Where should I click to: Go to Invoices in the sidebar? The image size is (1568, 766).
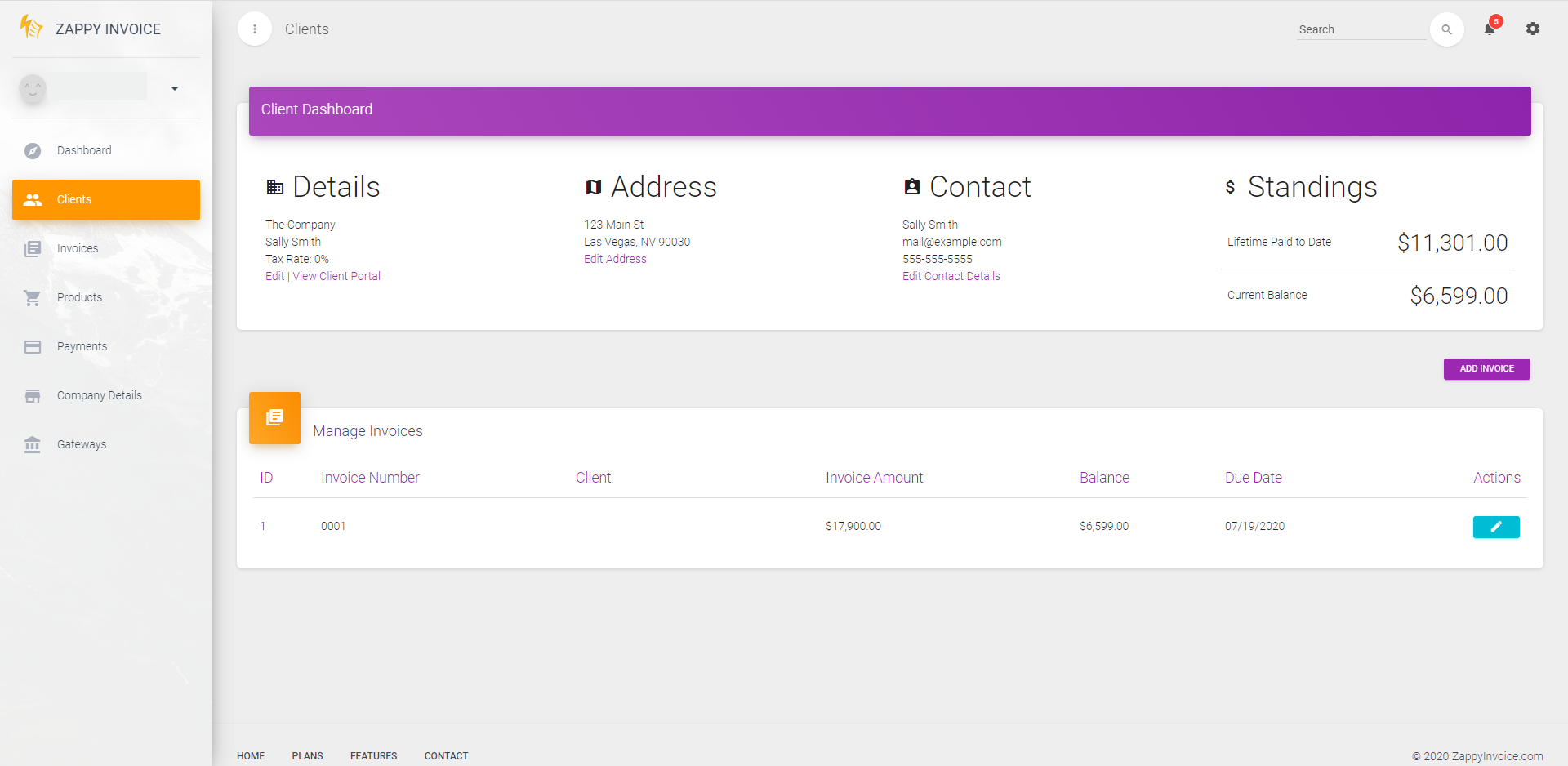[x=78, y=248]
